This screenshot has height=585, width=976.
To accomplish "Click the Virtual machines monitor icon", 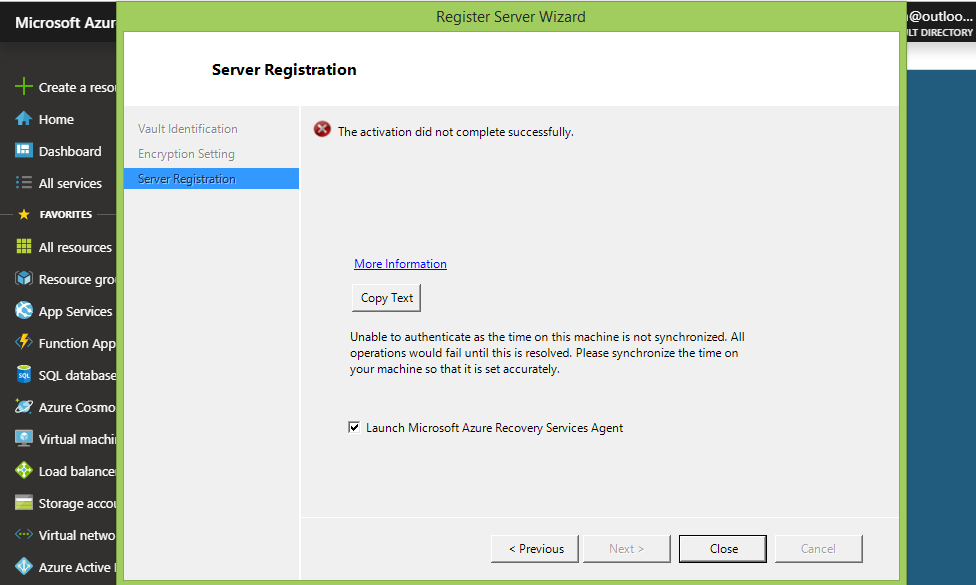I will point(24,438).
